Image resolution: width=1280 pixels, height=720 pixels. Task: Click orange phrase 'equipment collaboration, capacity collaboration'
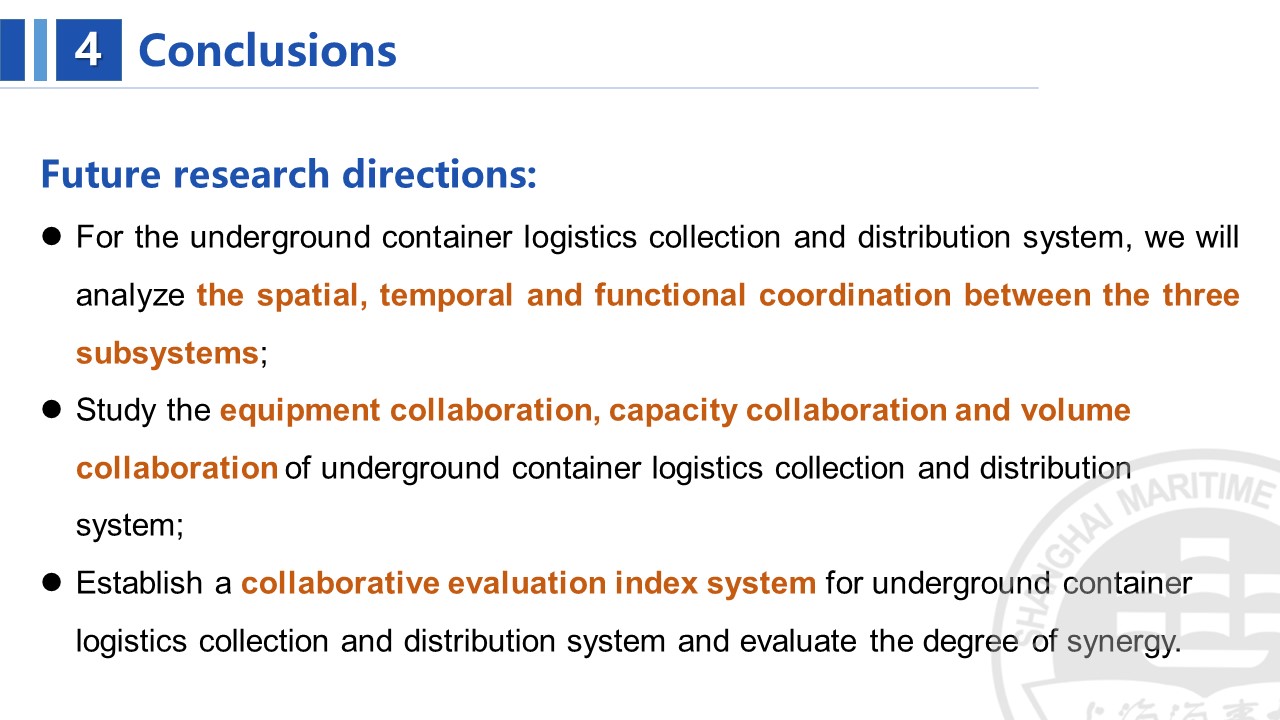point(582,410)
